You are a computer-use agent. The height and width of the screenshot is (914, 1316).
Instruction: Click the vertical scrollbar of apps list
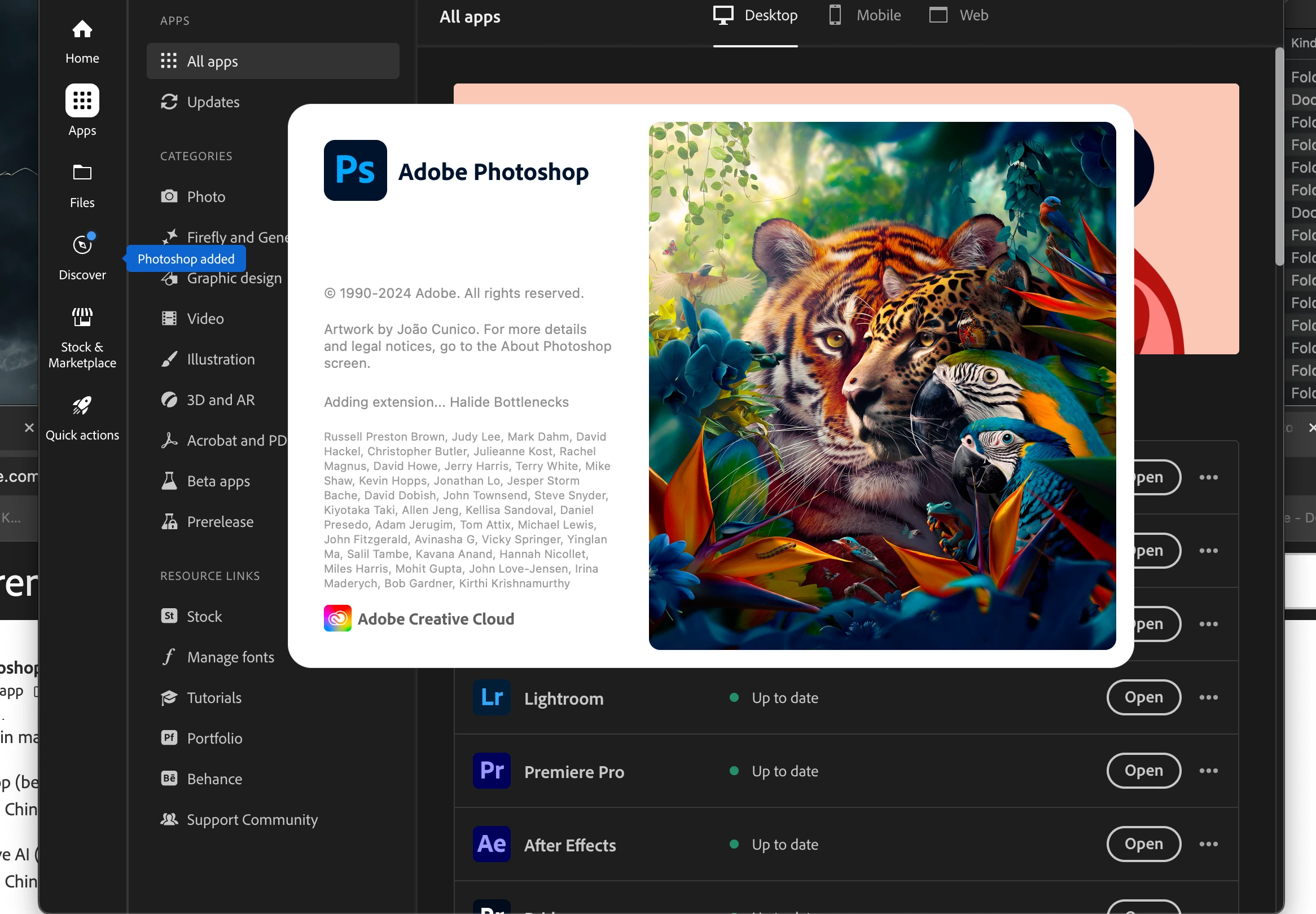1279,157
